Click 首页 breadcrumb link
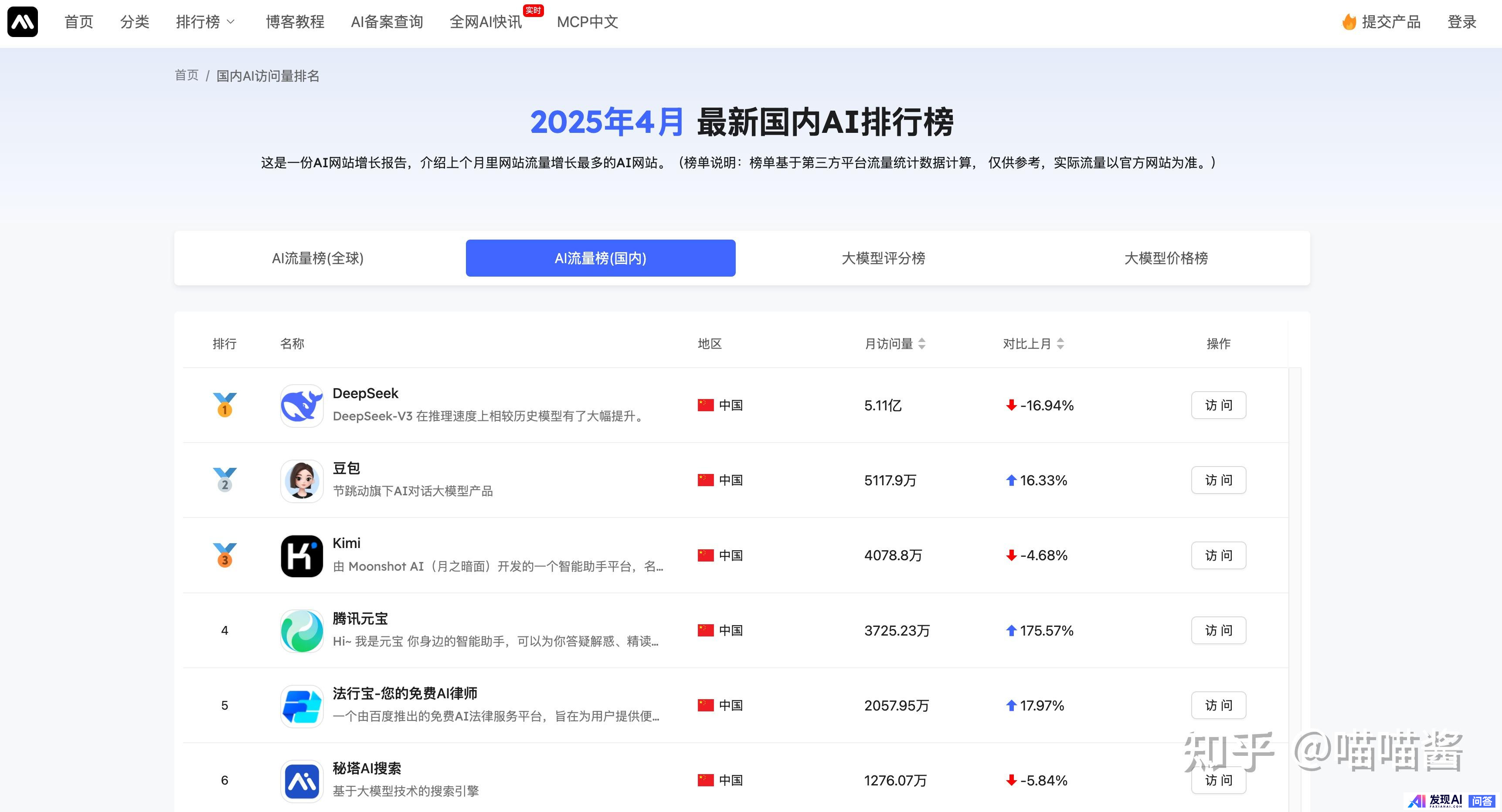Viewport: 1502px width, 812px height. click(187, 76)
